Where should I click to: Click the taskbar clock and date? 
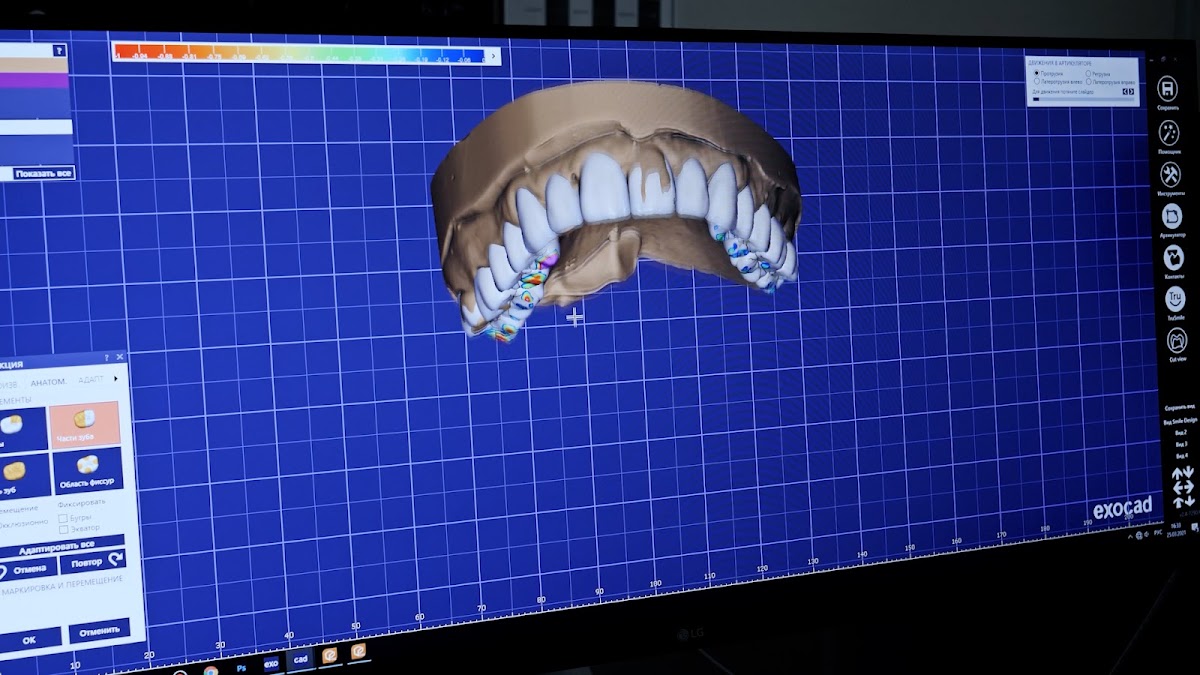[x=1176, y=530]
